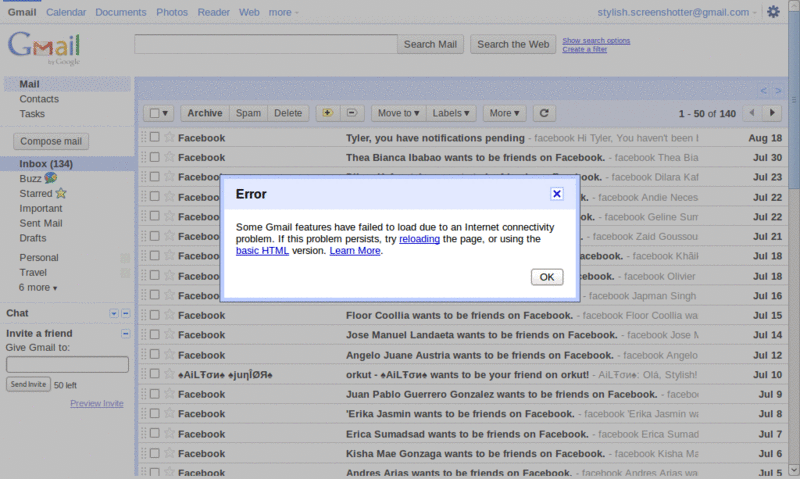Open Calendar from top navigation

click(66, 12)
